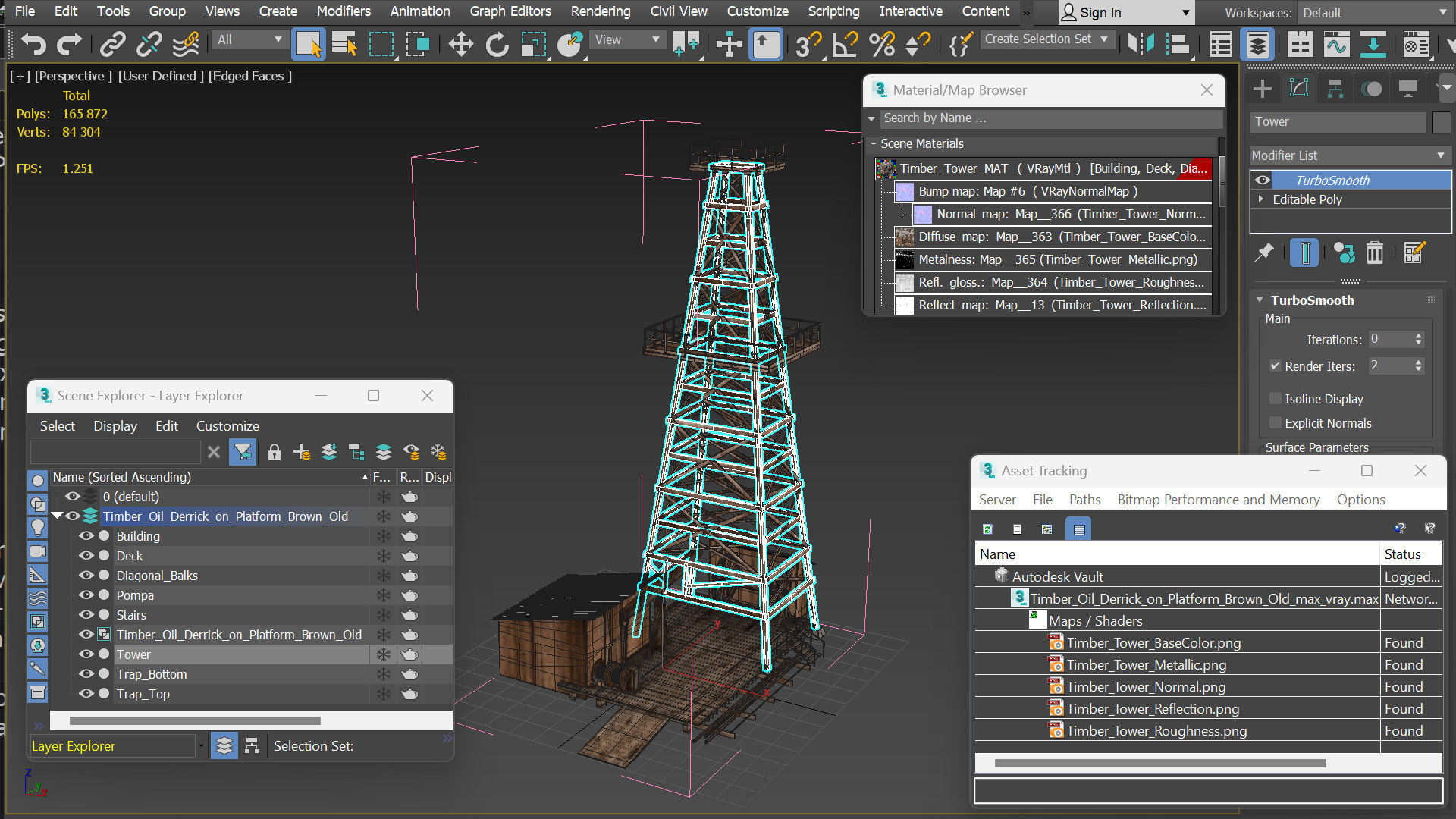Collapse Scene Materials group

coord(873,144)
